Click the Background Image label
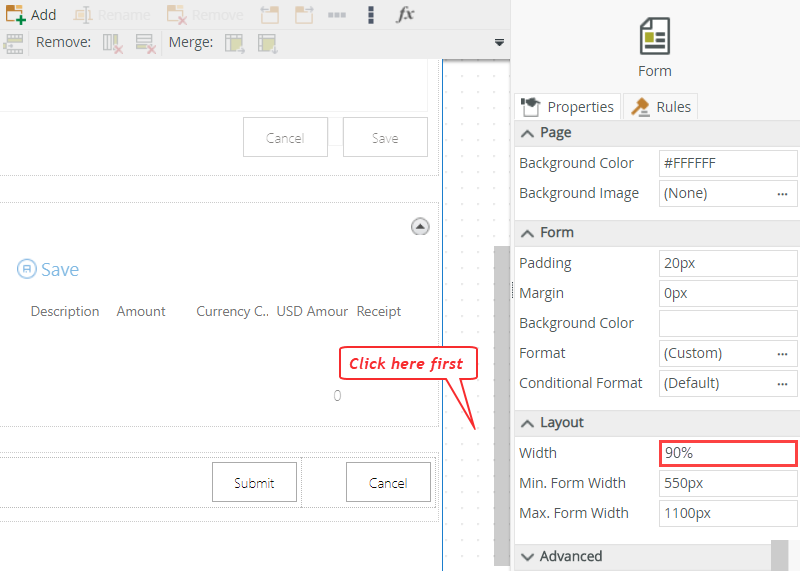This screenshot has height=571, width=800. 579,193
